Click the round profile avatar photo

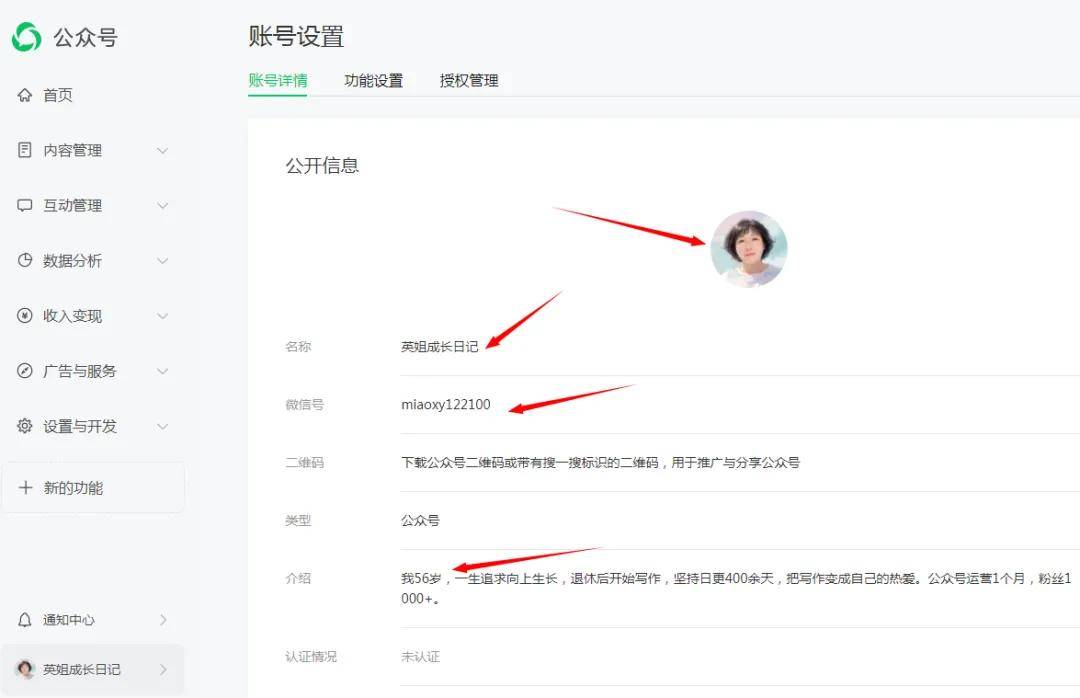[x=751, y=248]
